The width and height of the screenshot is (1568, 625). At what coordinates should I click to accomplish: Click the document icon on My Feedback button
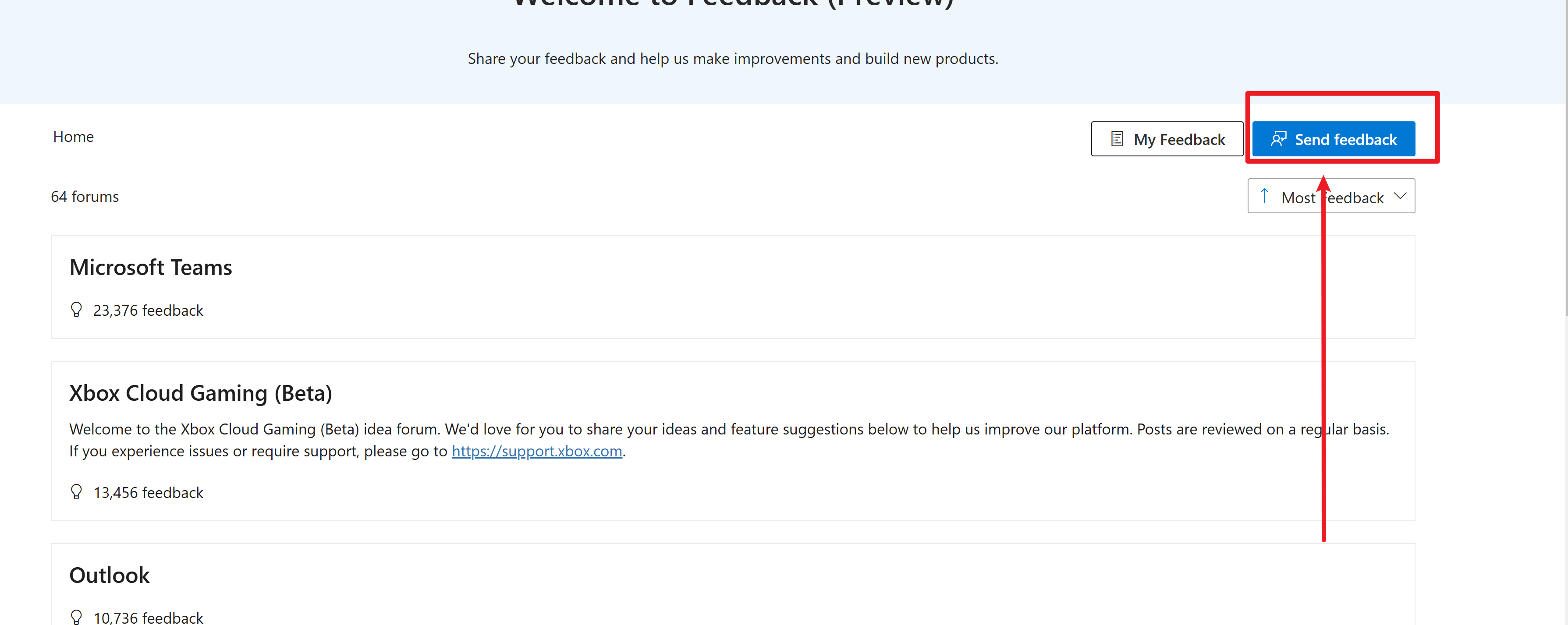point(1117,139)
